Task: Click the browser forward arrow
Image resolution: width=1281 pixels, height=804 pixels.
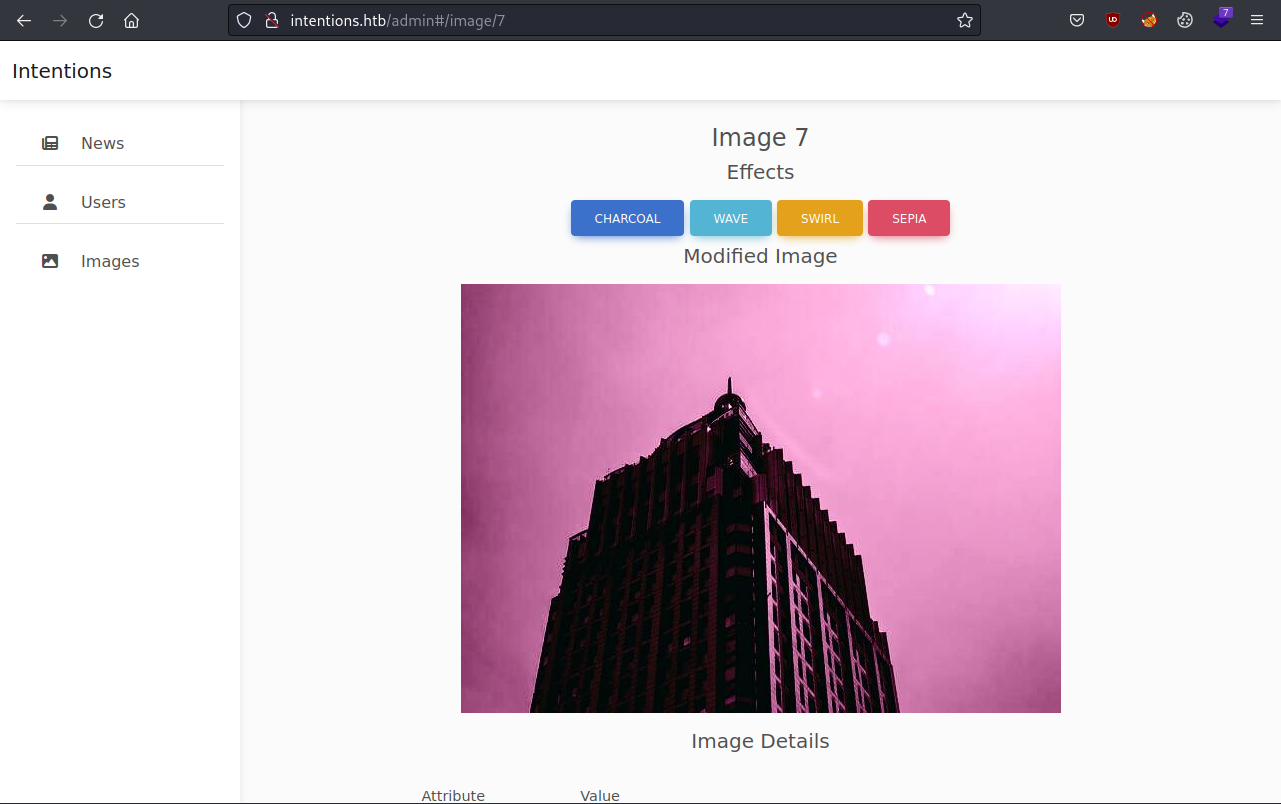Action: pyautogui.click(x=60, y=20)
